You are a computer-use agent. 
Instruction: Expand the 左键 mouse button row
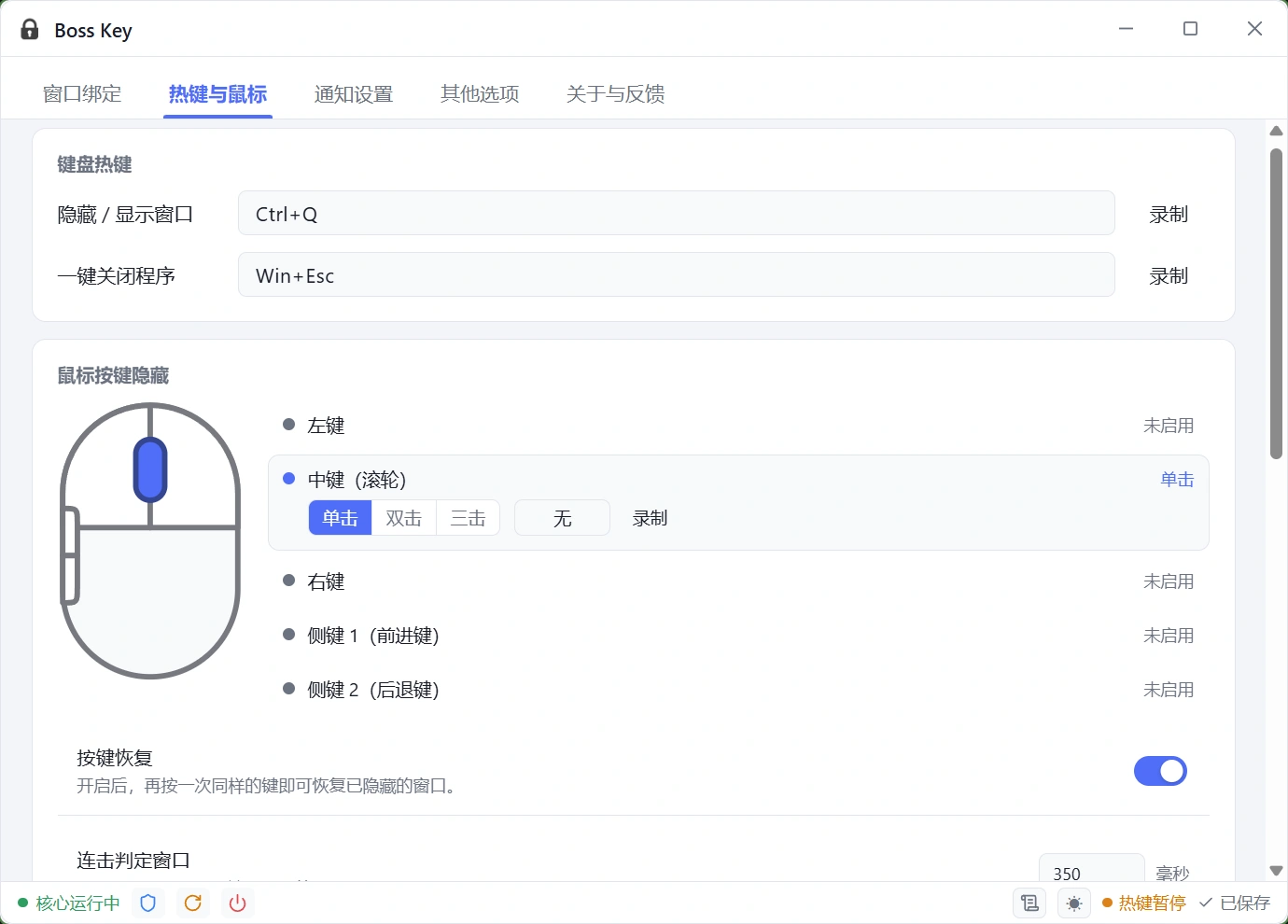pos(738,426)
